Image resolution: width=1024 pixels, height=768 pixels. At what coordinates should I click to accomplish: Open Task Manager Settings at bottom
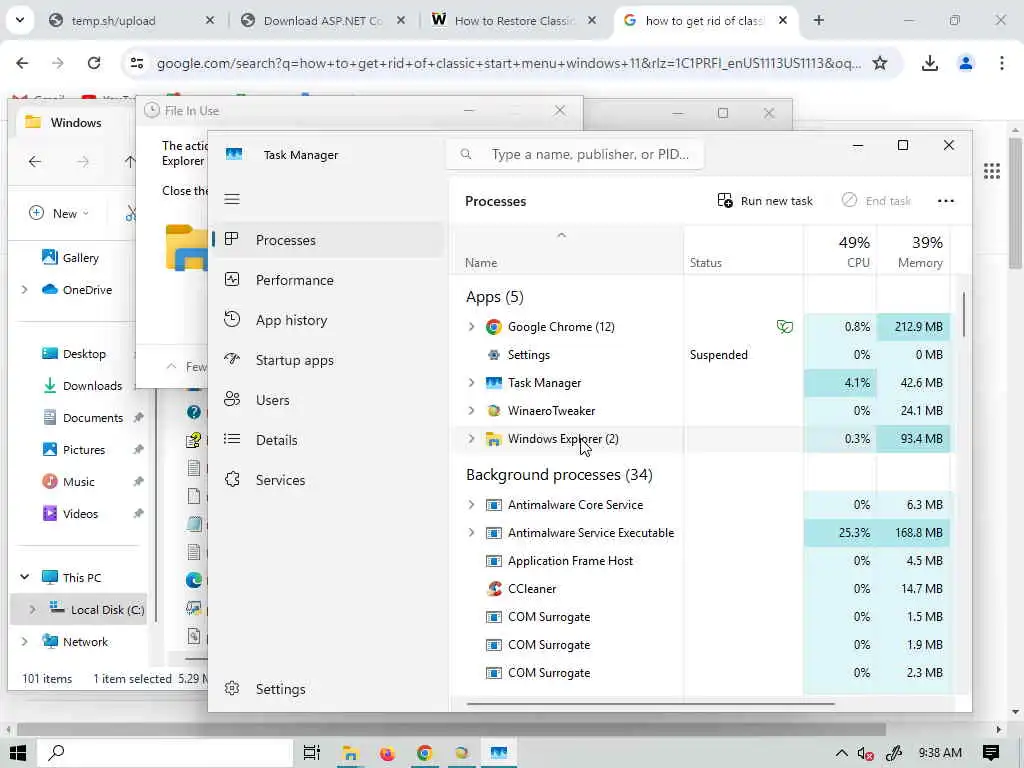[x=328, y=689]
